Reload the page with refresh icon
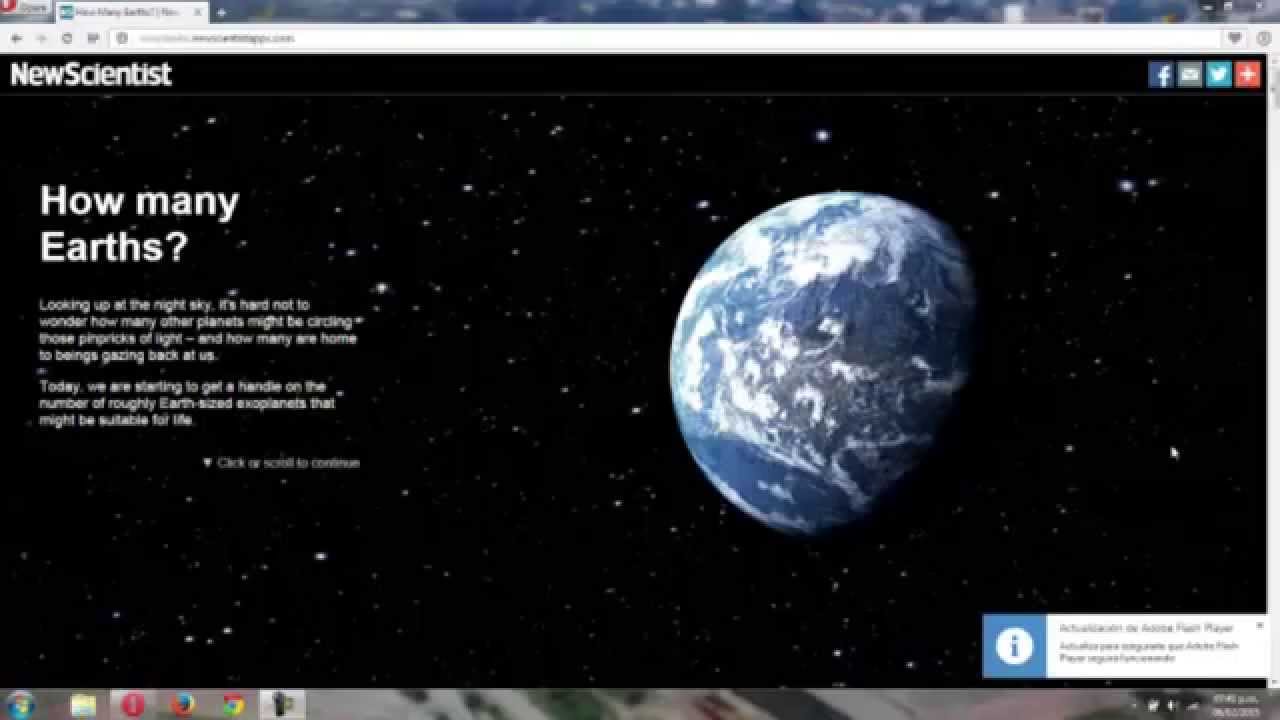The image size is (1280, 720). 67,38
